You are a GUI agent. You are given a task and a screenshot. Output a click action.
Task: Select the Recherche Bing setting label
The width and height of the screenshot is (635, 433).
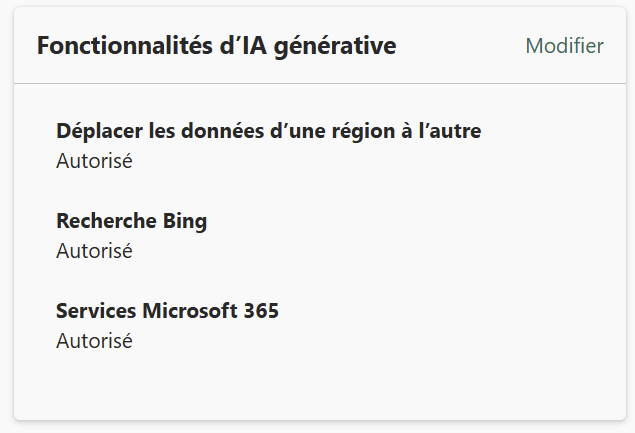131,221
